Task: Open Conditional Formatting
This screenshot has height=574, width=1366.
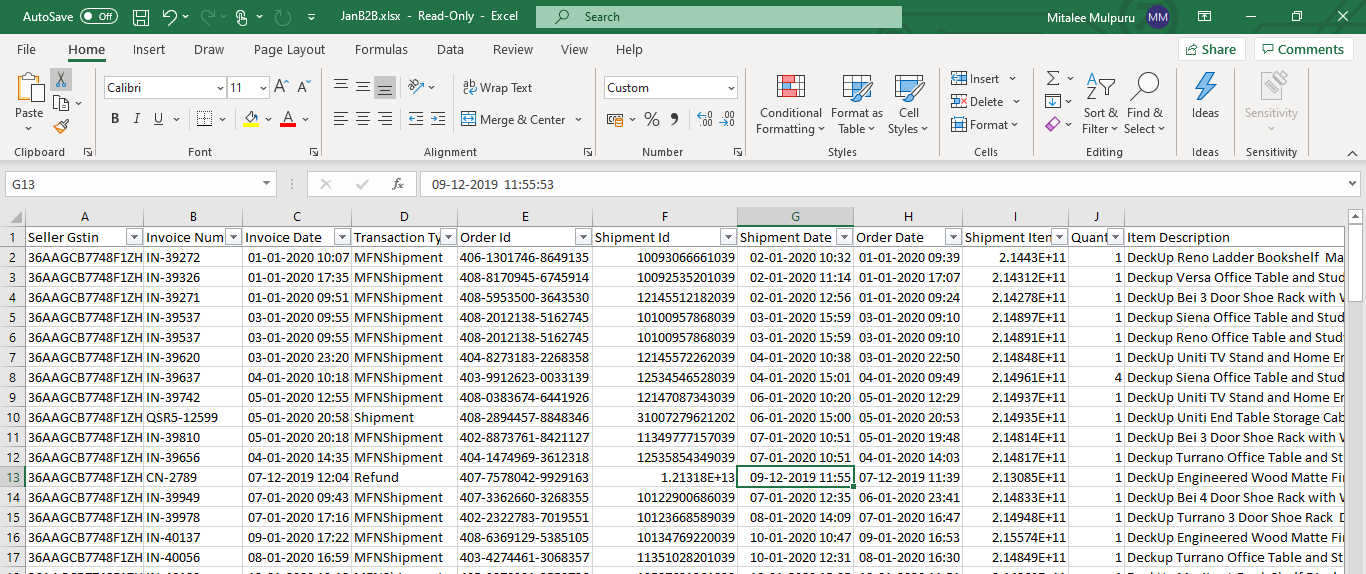Action: pyautogui.click(x=790, y=105)
